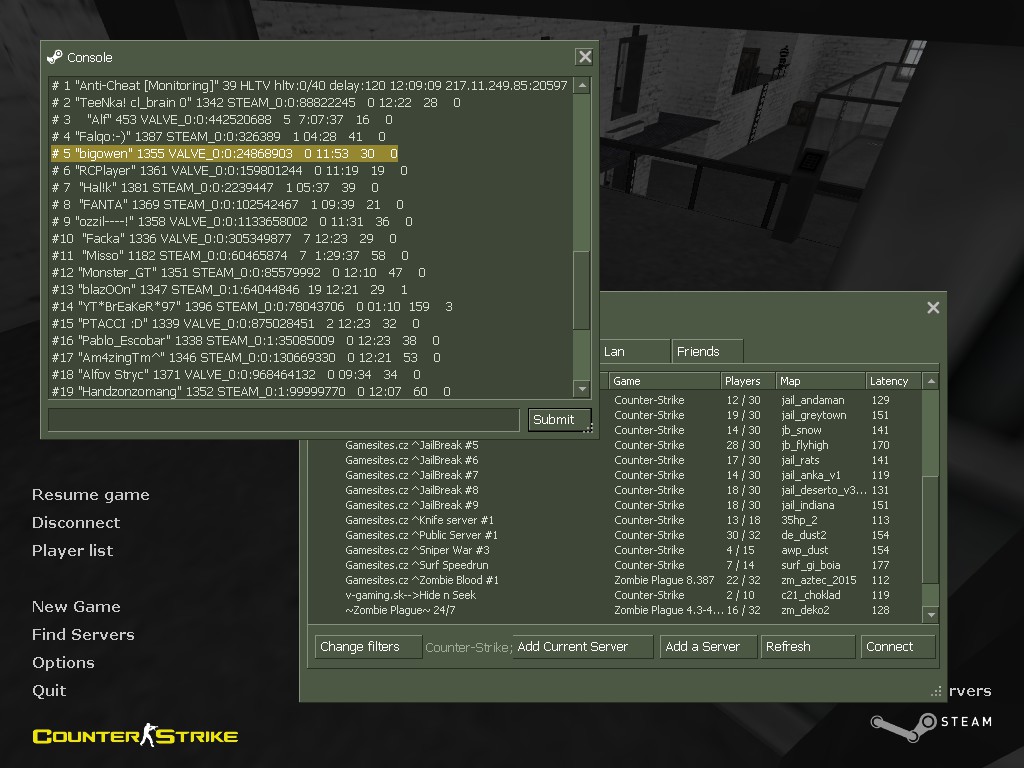Sort servers by Players column
1024x768 pixels.
[746, 381]
